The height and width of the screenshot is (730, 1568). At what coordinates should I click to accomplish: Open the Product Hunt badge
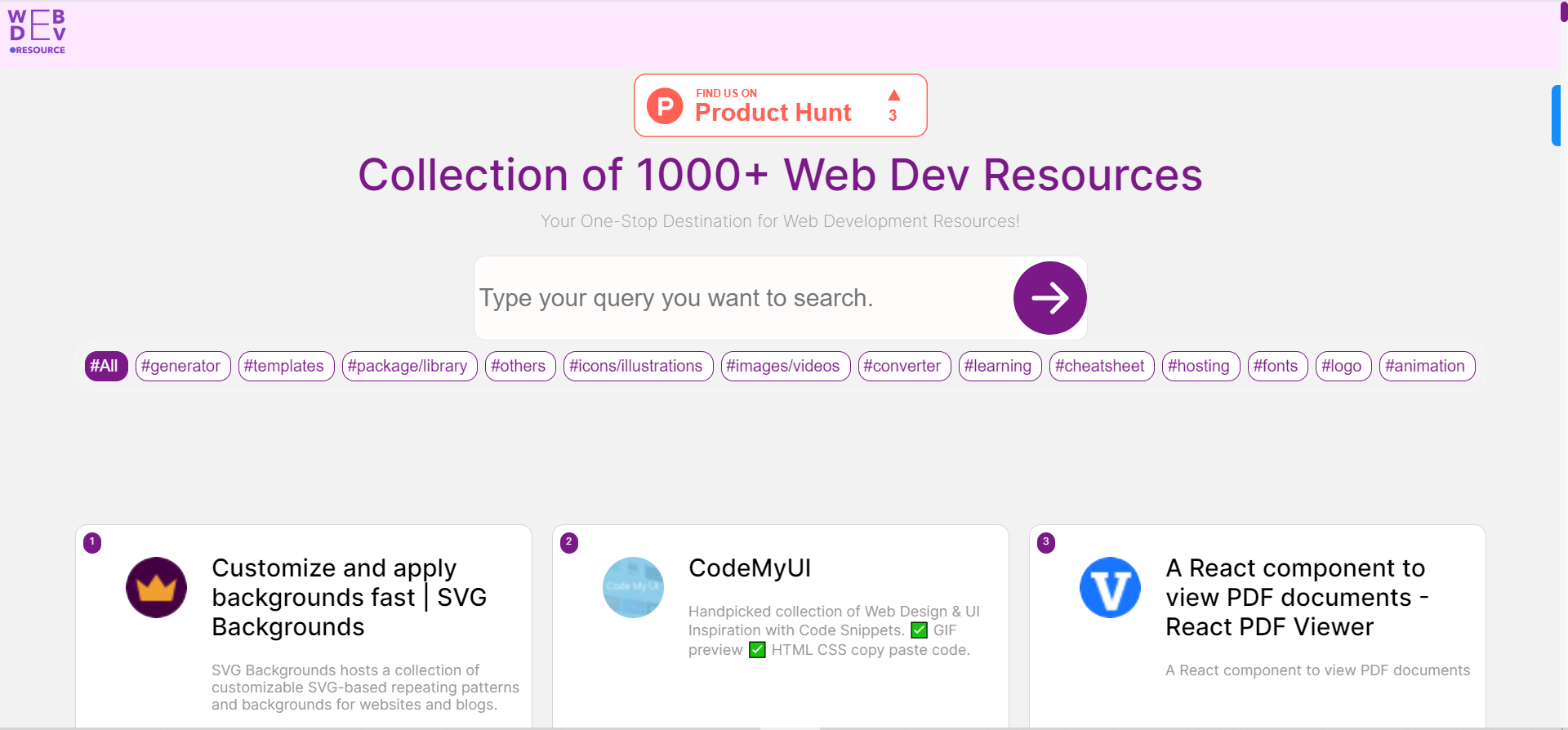click(x=780, y=105)
